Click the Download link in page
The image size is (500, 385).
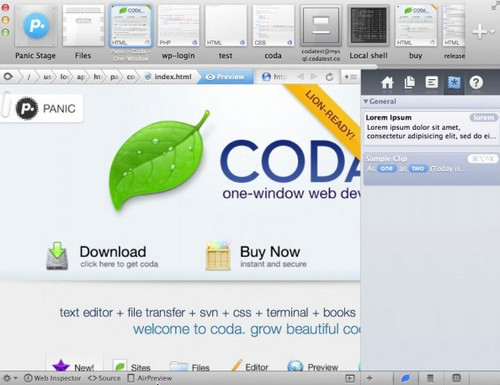102,256
